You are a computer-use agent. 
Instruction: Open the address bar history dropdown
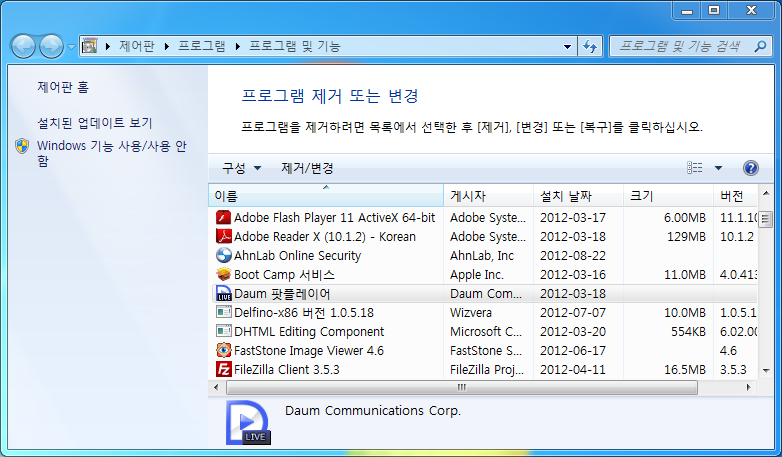click(567, 46)
